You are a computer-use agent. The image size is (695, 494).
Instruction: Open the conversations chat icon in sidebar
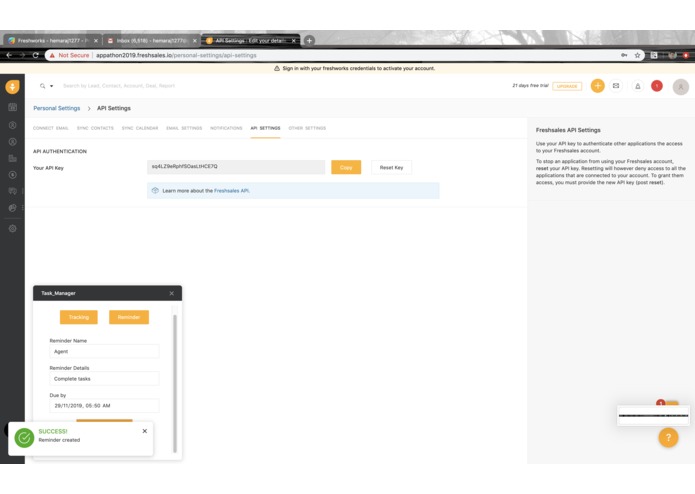pyautogui.click(x=12, y=191)
